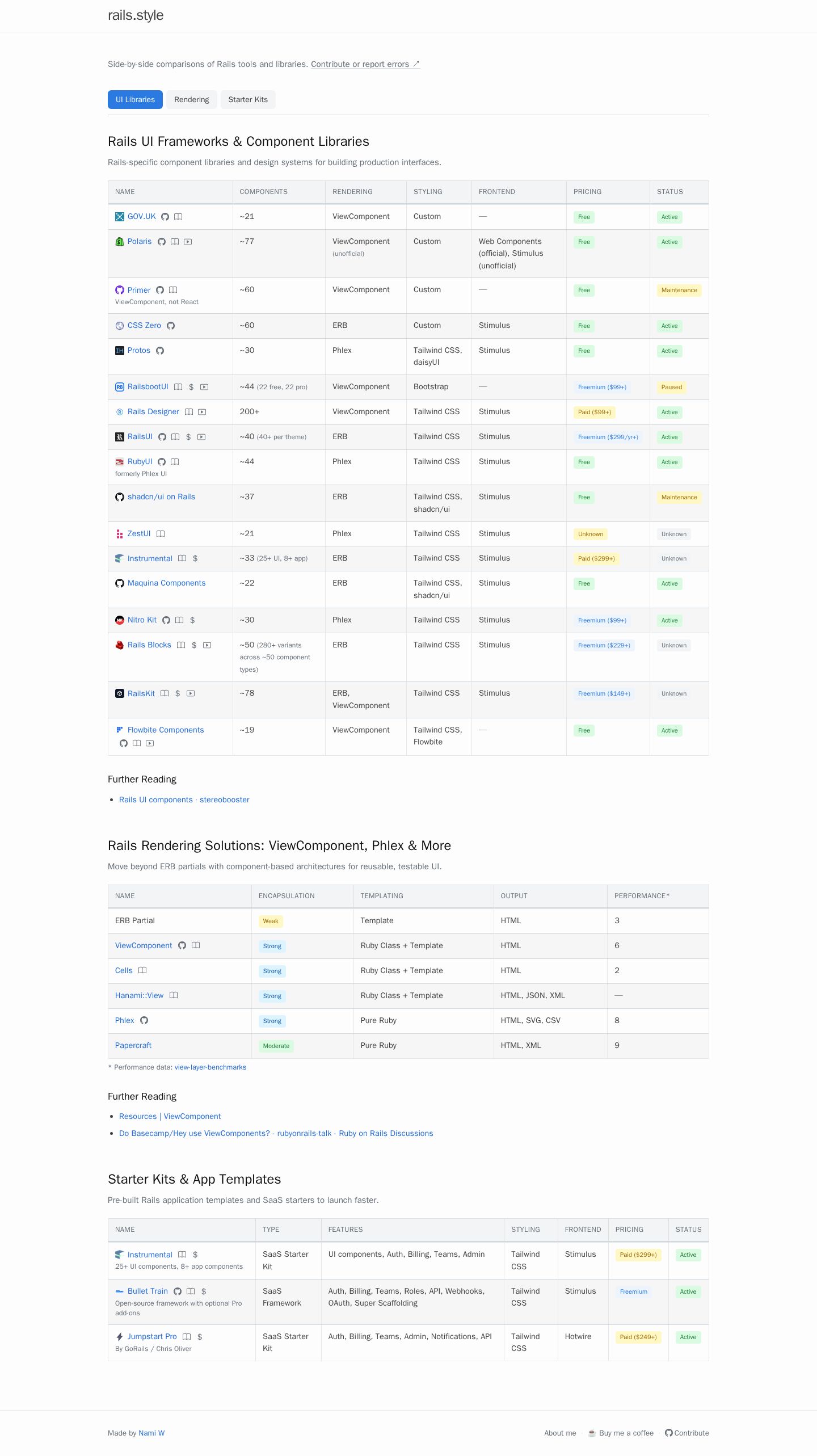The image size is (817, 1456).
Task: Switch to the Starter Kits tab
Action: click(248, 99)
